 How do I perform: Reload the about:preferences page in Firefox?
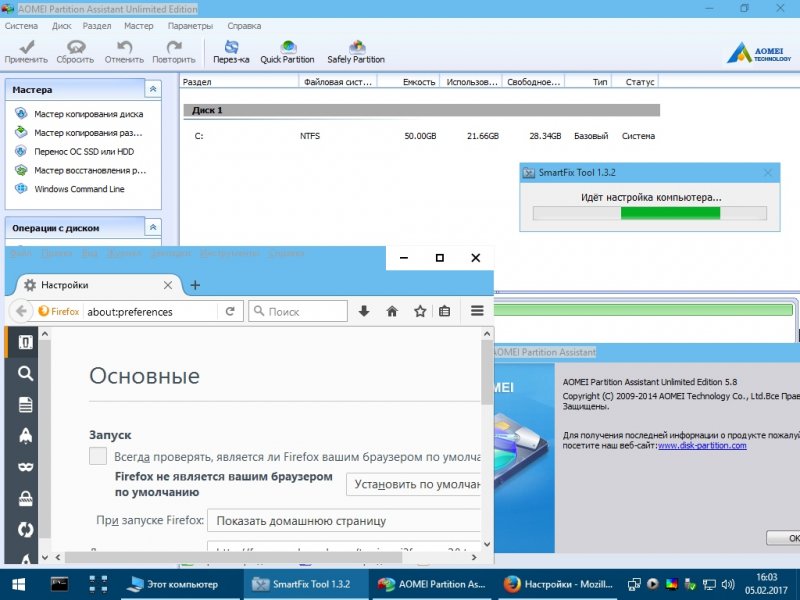coord(230,311)
